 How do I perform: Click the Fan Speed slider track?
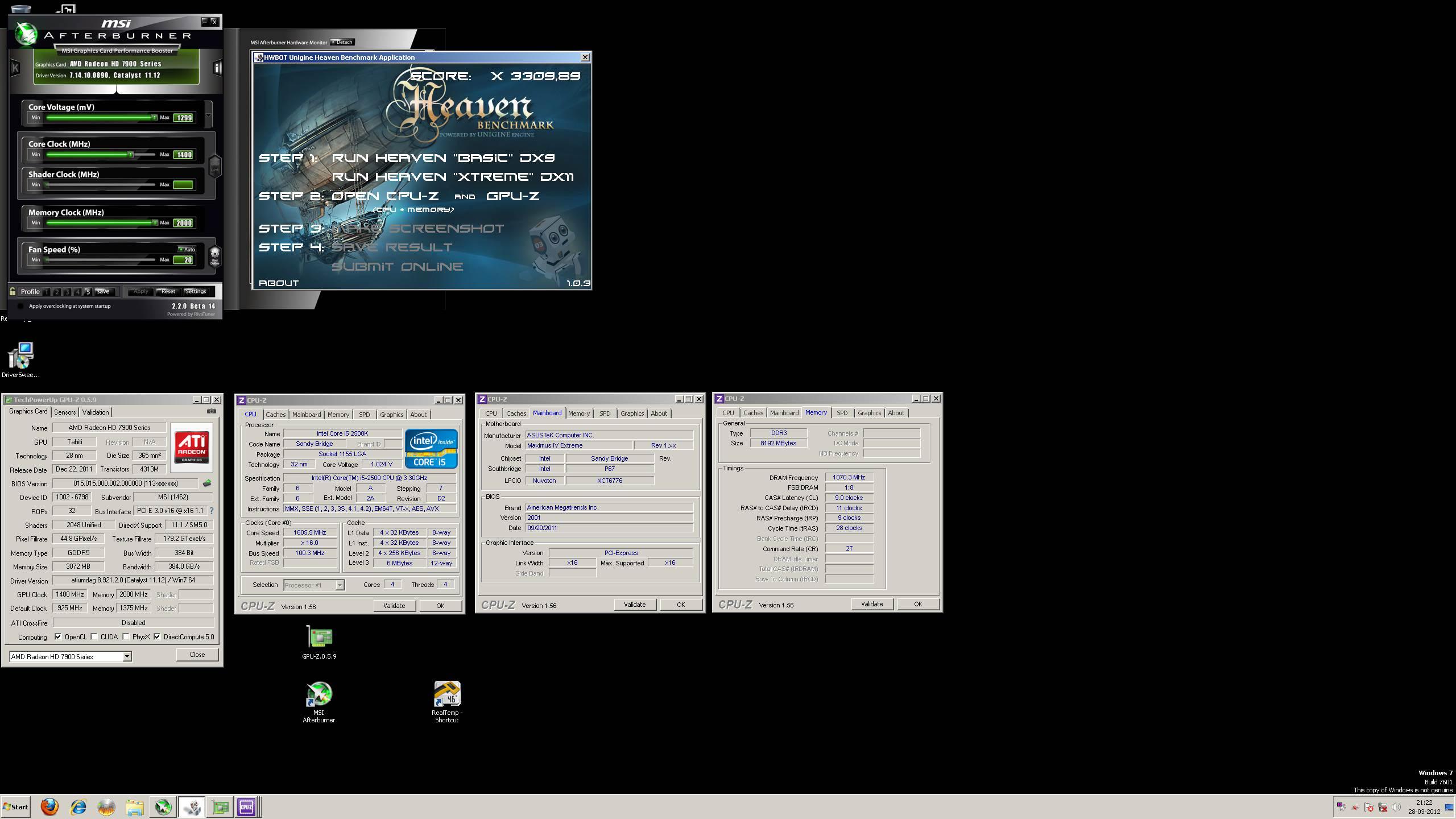click(x=101, y=260)
